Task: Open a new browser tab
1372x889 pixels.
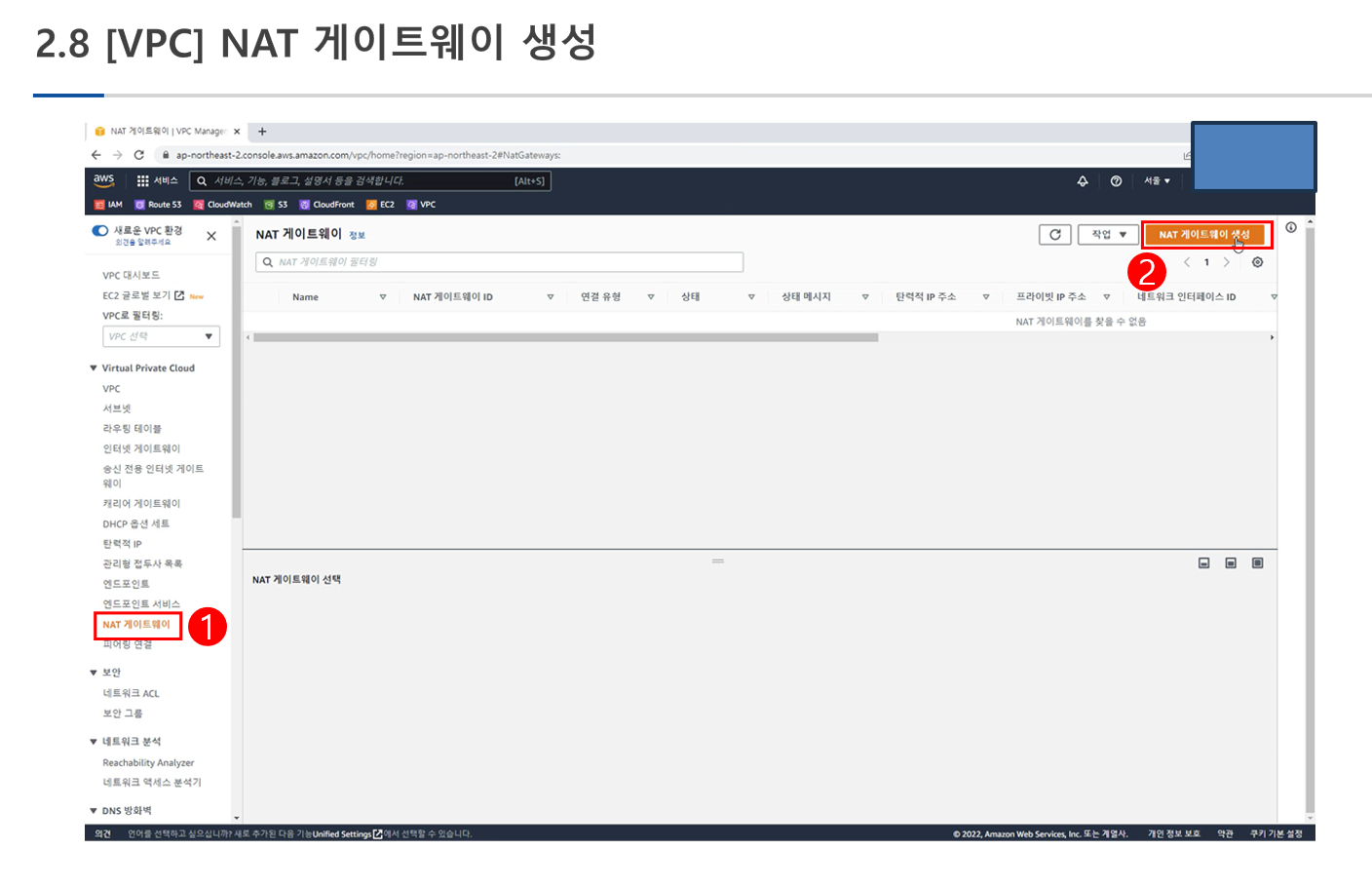Action: 262,132
